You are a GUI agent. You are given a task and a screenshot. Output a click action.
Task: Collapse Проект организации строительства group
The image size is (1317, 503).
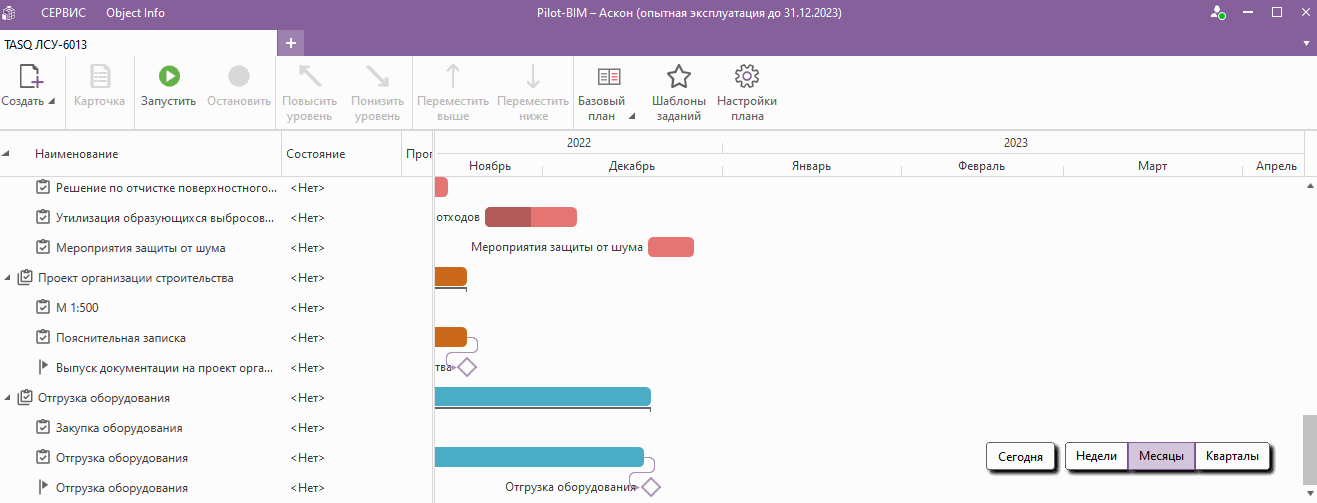pos(9,278)
